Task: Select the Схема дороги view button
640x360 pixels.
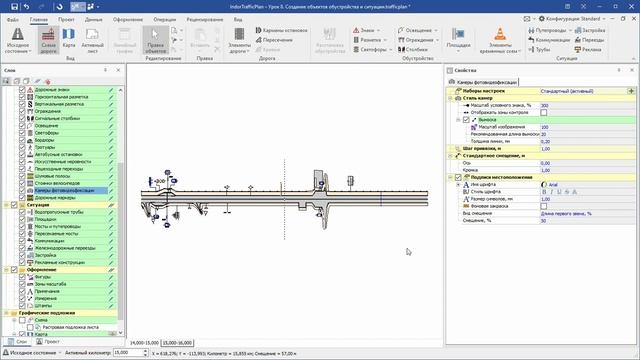Action: 48,40
